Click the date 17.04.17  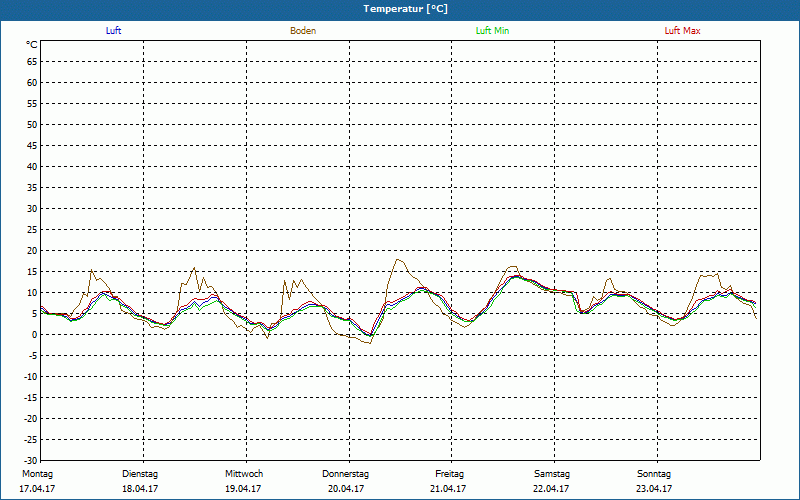tap(37, 489)
